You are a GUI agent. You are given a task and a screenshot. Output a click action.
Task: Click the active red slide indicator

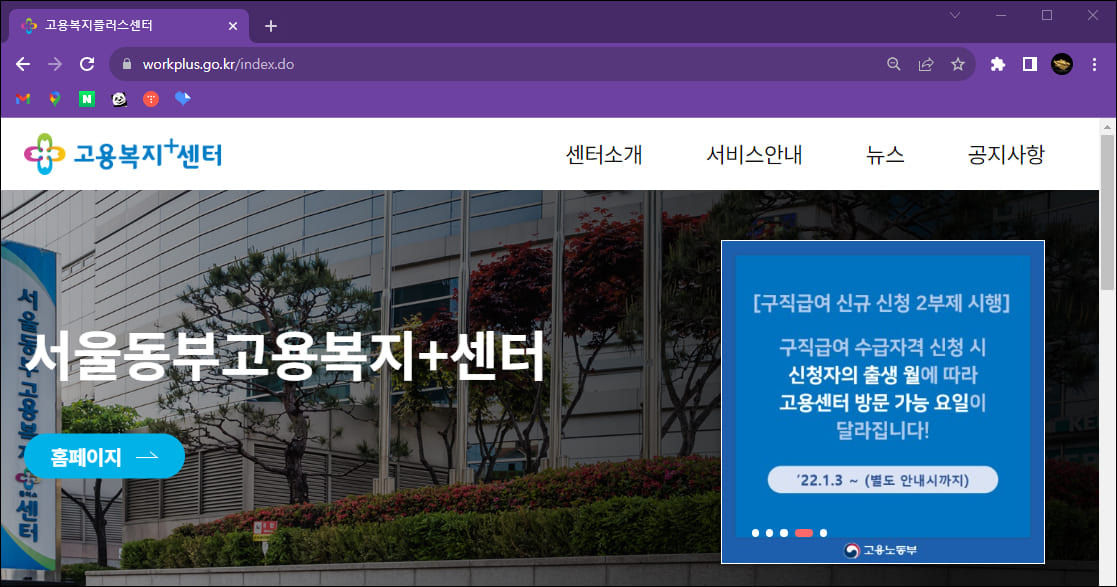click(x=803, y=533)
